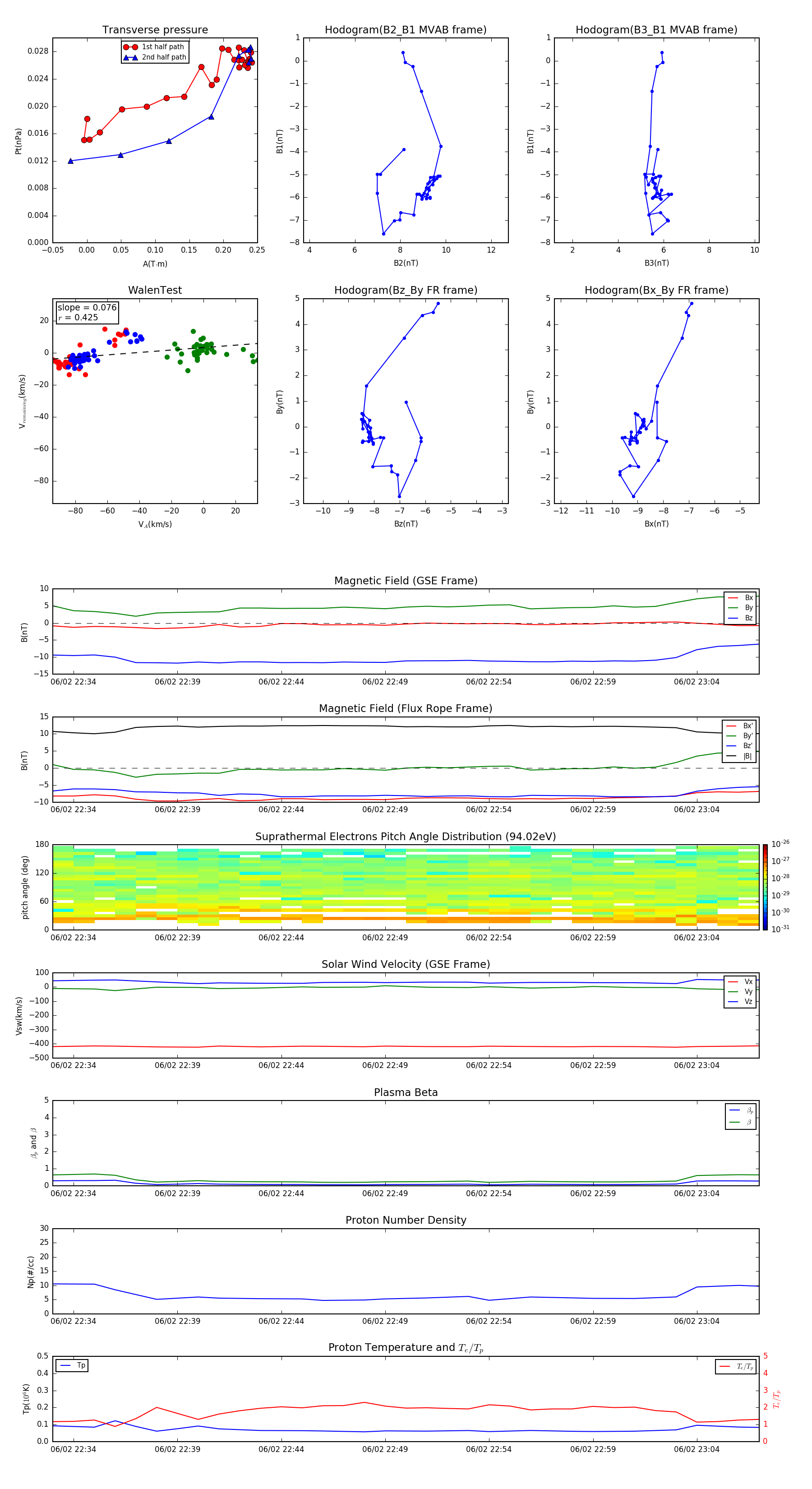The height and width of the screenshot is (1489, 812).
Task: Click the "Solar Wind Velocity (GSE Frame)" title
Action: point(406,965)
